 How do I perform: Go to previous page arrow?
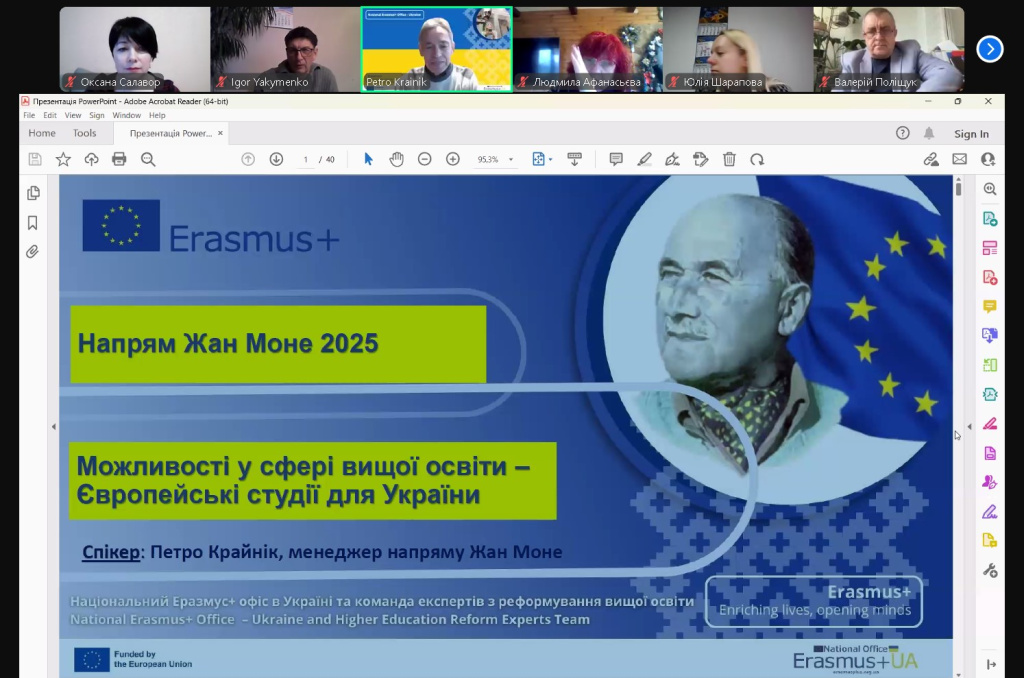(x=248, y=159)
